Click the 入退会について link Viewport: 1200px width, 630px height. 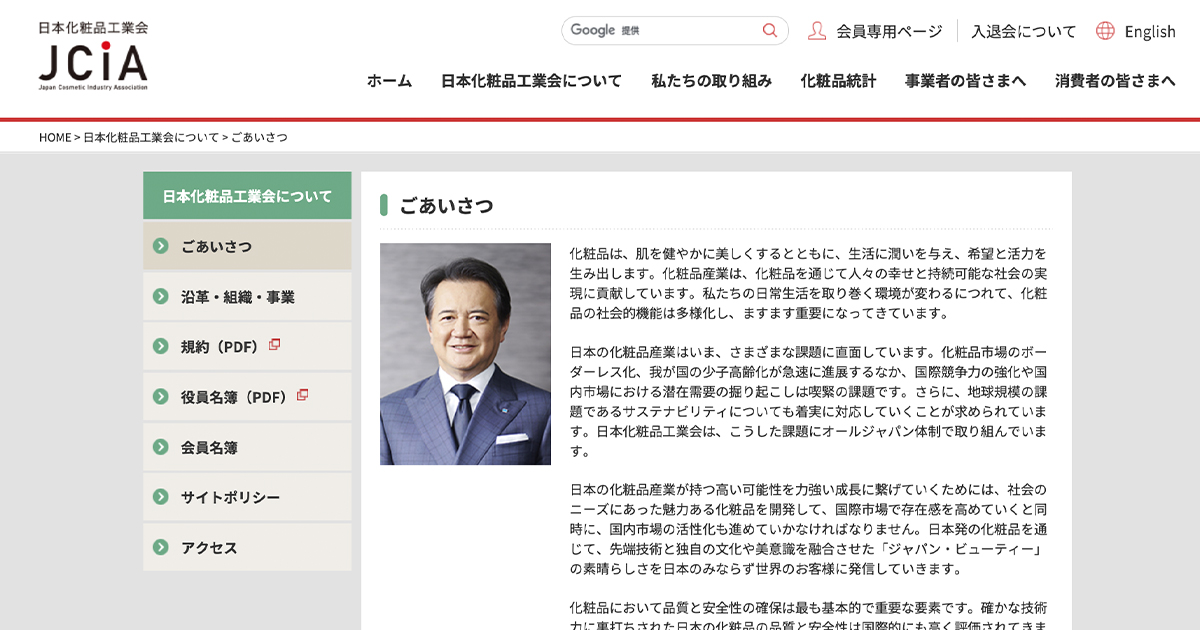1023,31
